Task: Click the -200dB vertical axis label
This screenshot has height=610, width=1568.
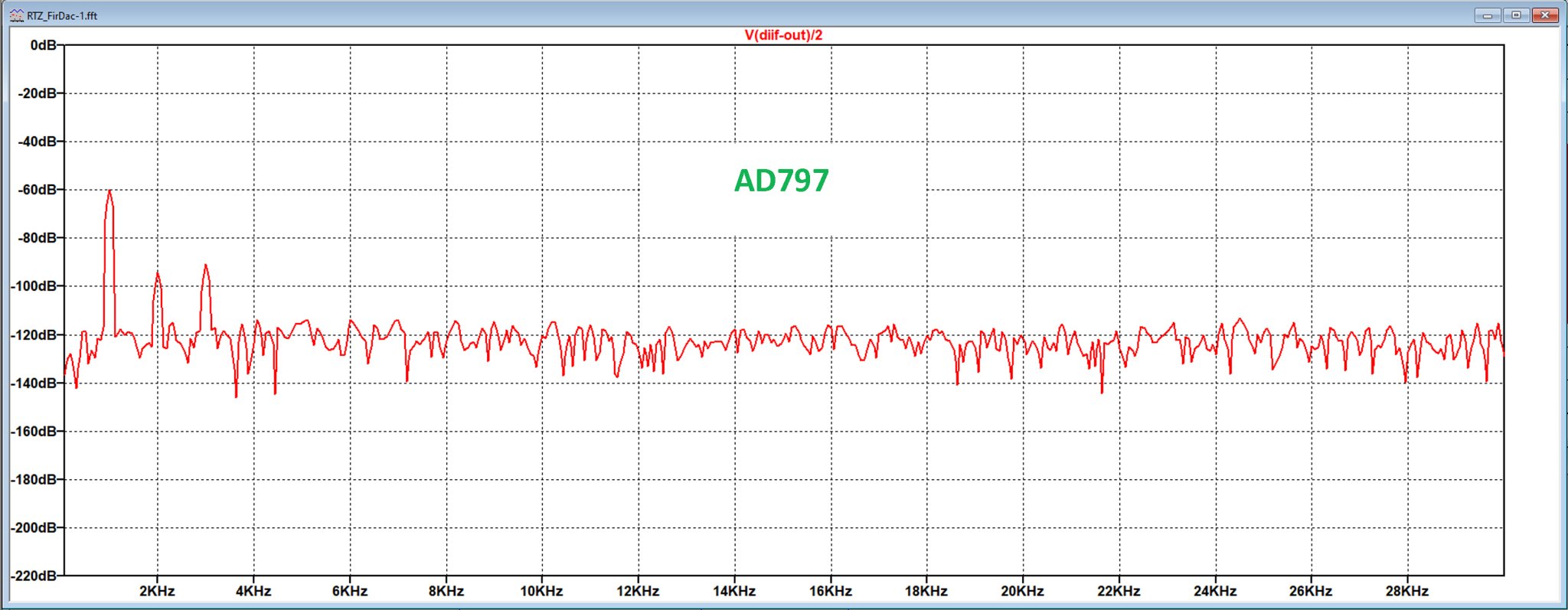Action: pyautogui.click(x=34, y=528)
